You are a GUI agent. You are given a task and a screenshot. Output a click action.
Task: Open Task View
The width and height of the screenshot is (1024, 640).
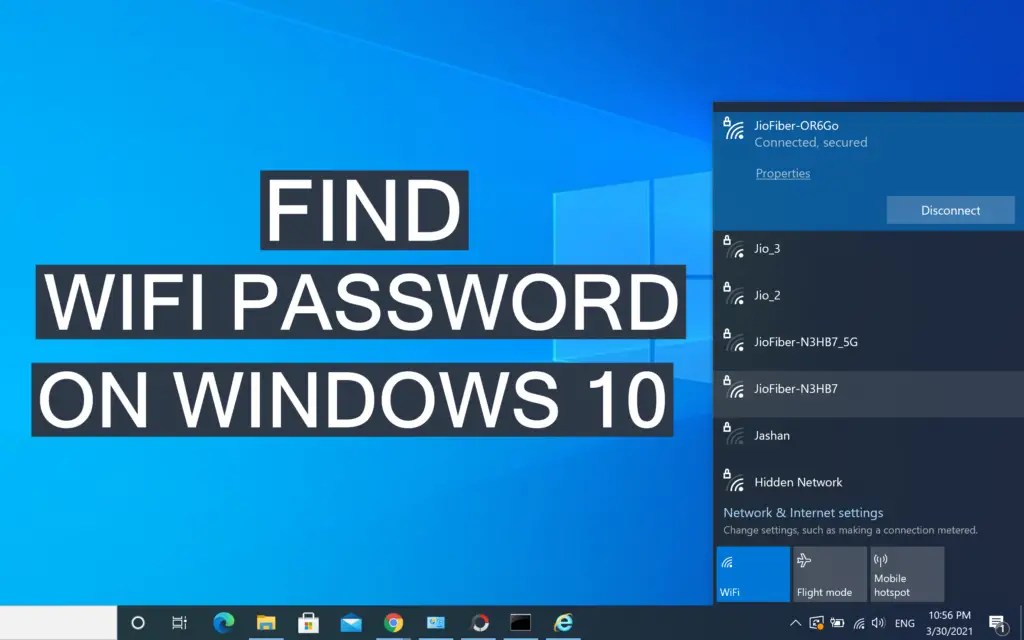(x=178, y=622)
